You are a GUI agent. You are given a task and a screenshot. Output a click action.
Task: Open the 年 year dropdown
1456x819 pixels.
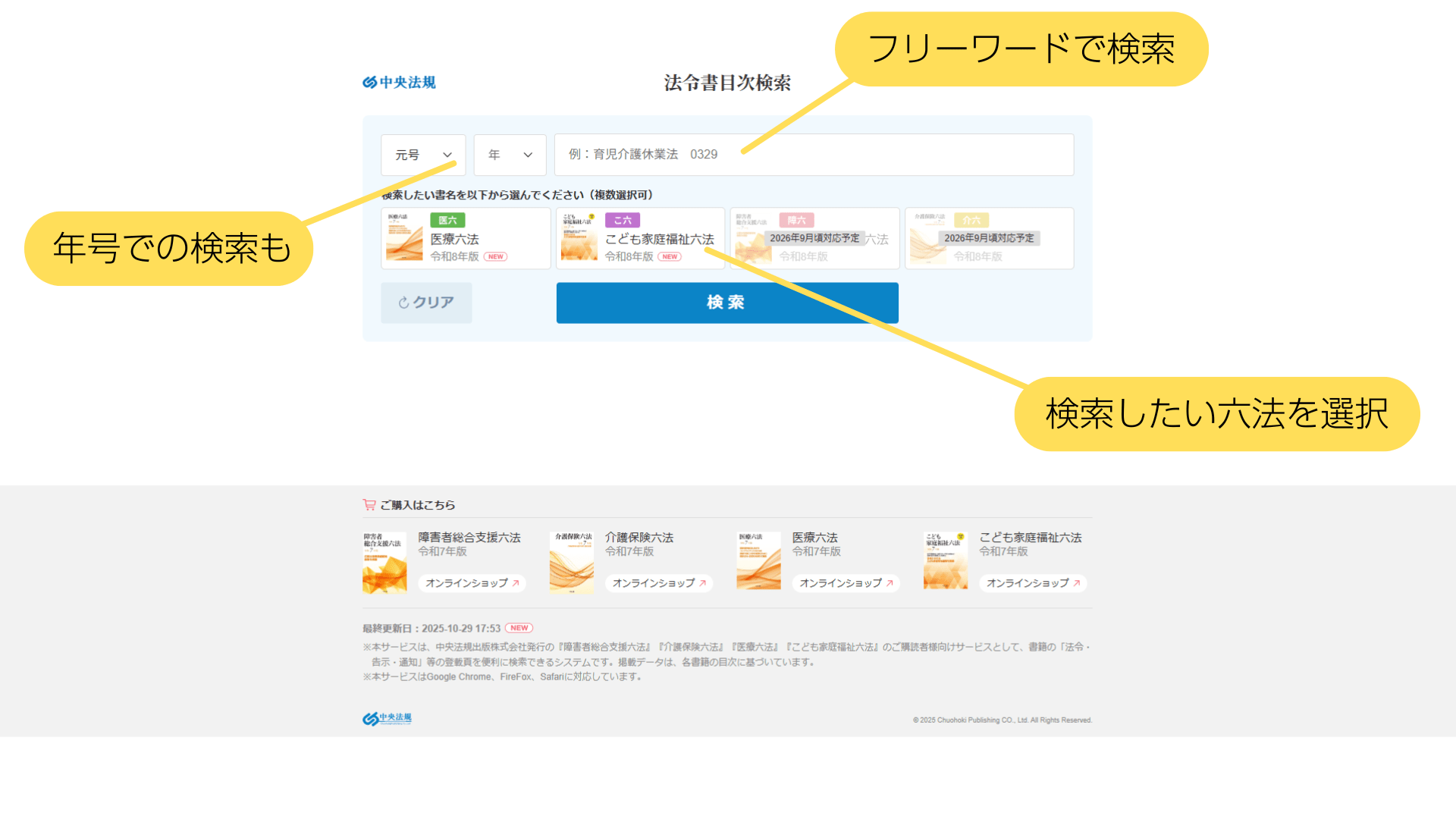(x=510, y=155)
